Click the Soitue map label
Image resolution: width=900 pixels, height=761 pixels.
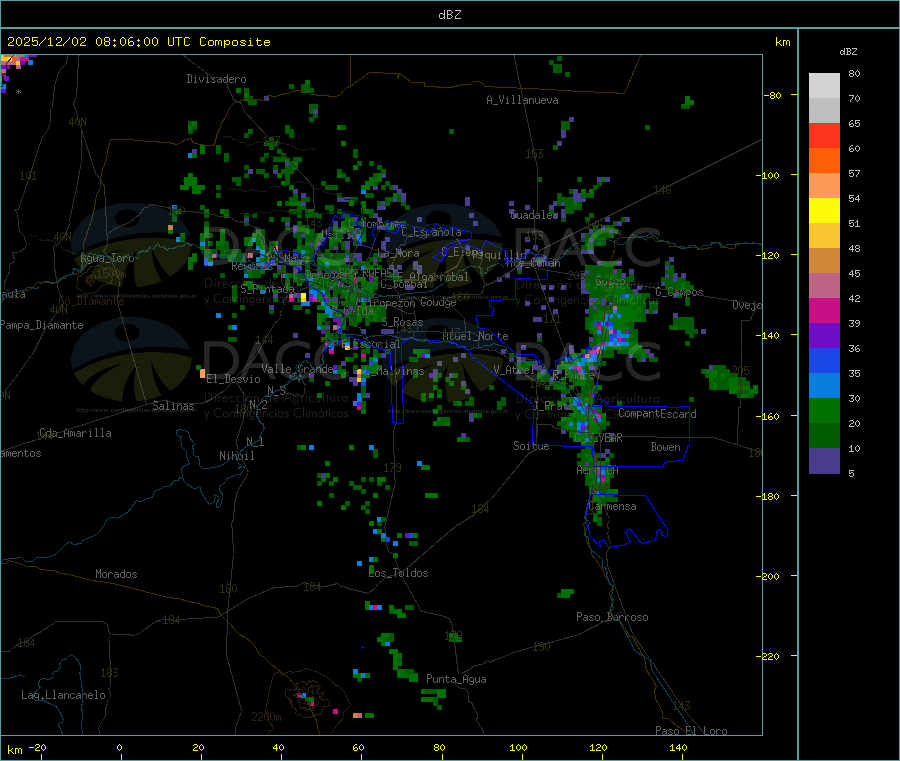531,446
